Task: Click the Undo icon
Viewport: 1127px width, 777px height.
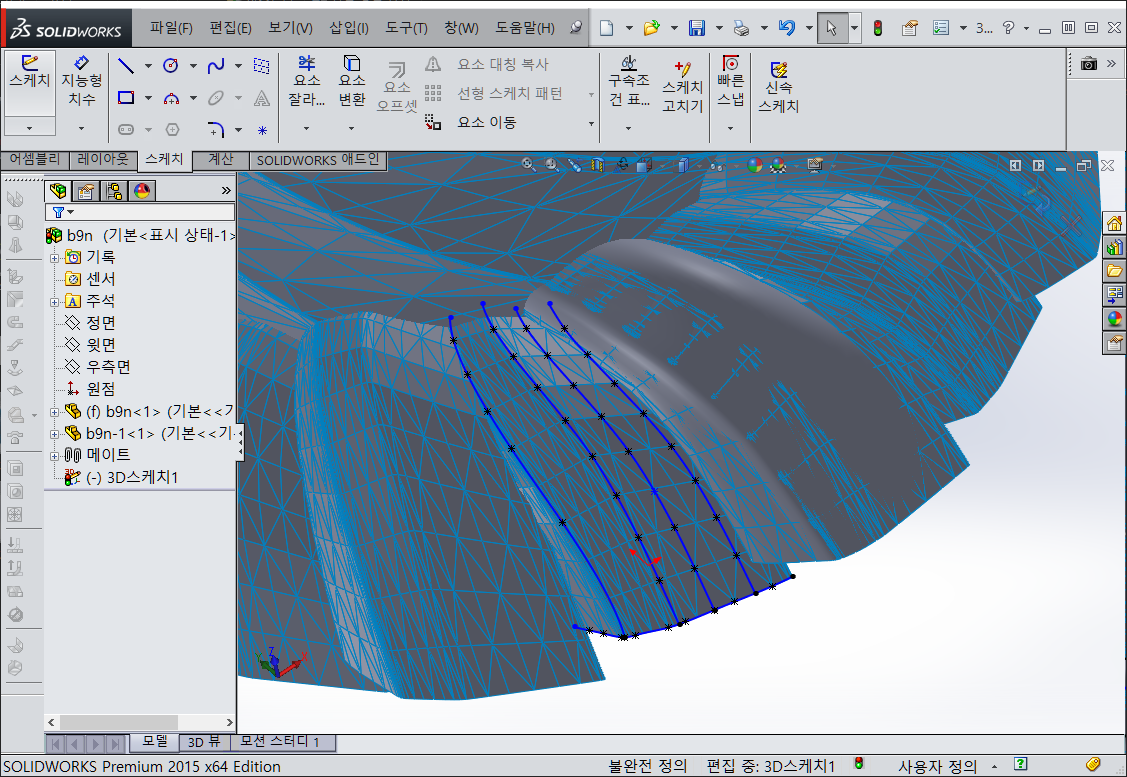Action: [786, 28]
